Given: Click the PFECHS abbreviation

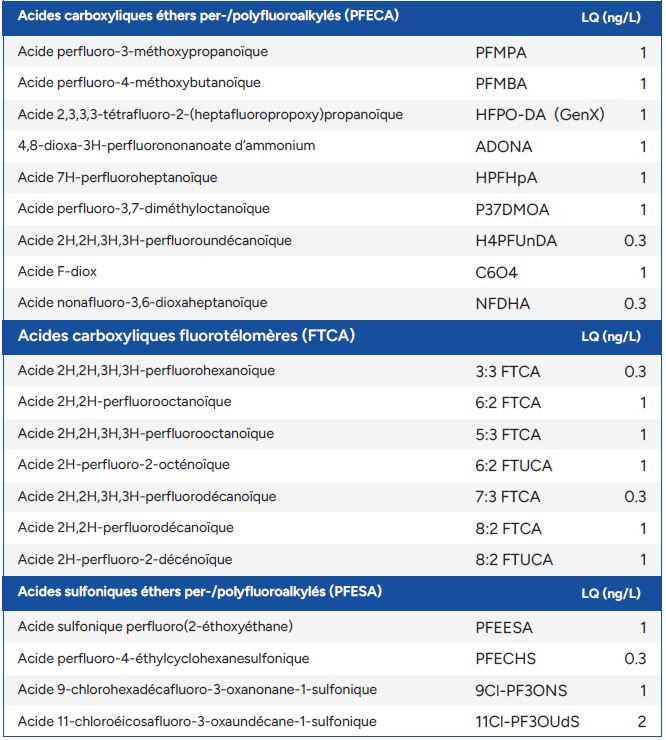Looking at the screenshot, I should pyautogui.click(x=506, y=659).
